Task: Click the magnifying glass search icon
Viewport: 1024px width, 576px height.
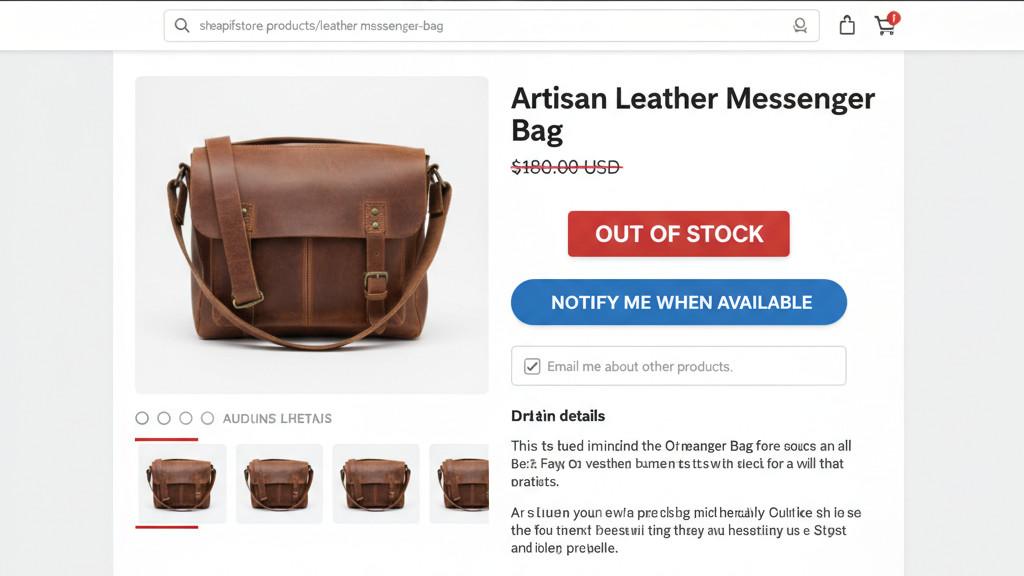Action: click(181, 26)
